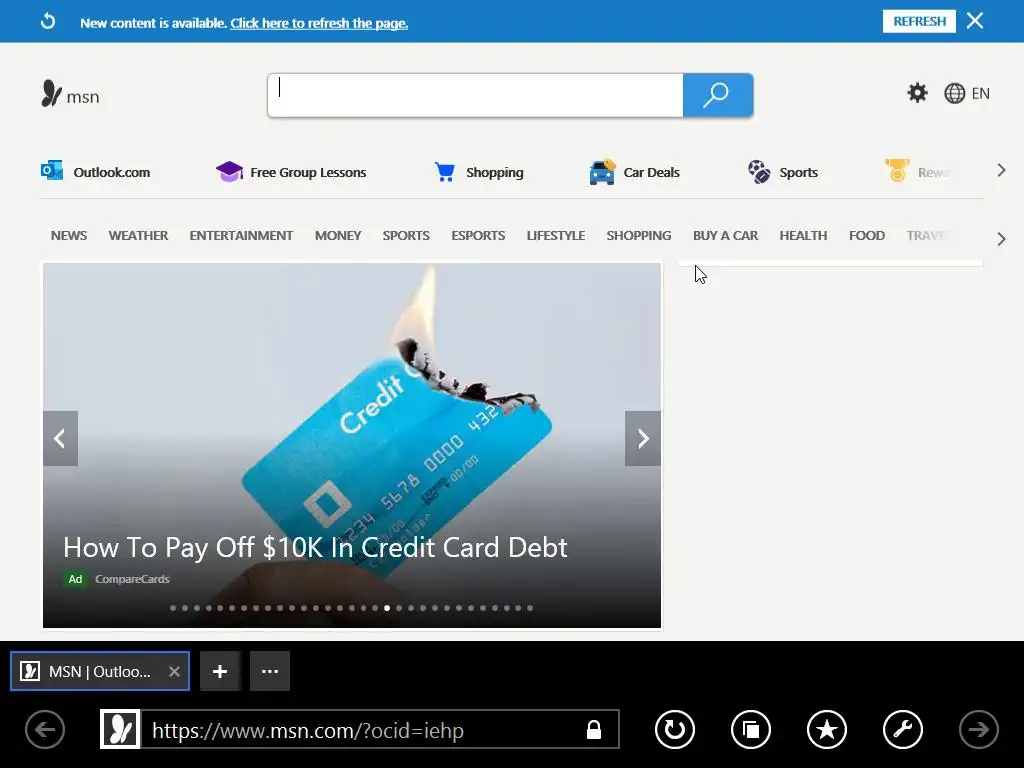
Task: Show more categories with right chevron
Action: [x=1001, y=239]
